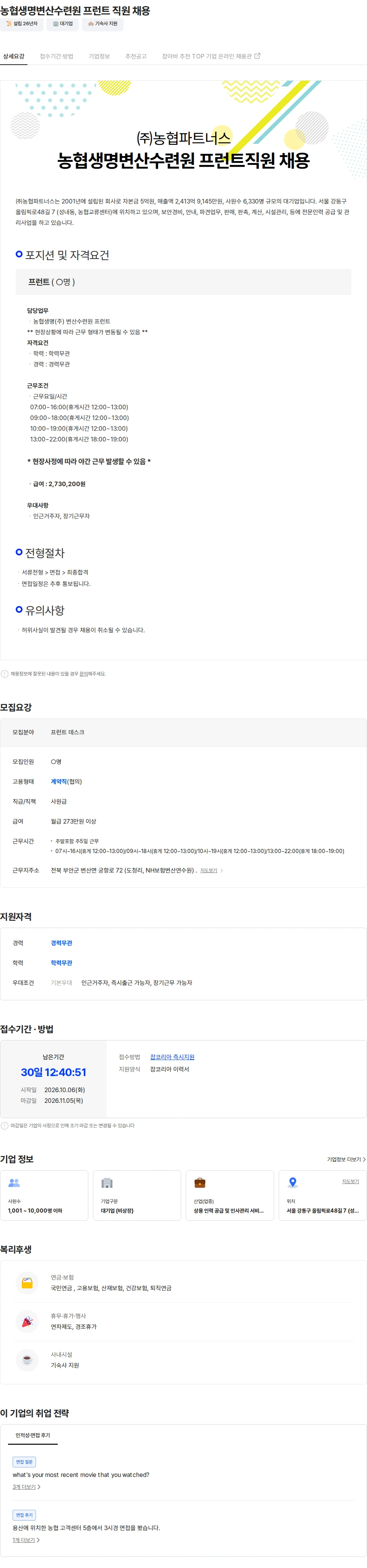Expand 1개 더보기 under interview review
Viewport: 367px width, 1568px height.
(26, 1540)
